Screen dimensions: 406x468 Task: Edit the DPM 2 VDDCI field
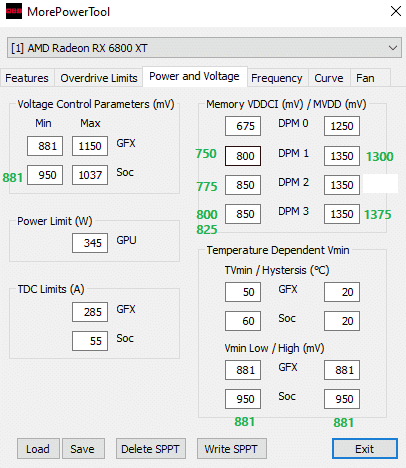point(243,185)
